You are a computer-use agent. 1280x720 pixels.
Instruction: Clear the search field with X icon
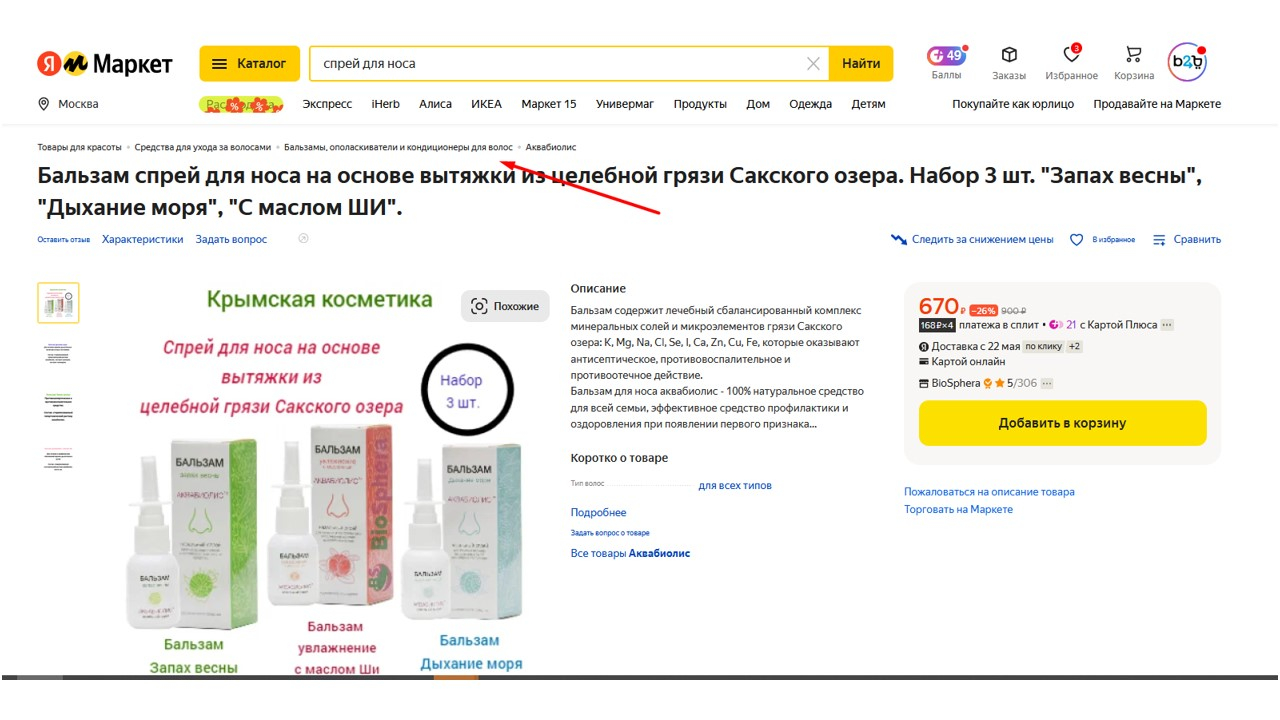[814, 64]
